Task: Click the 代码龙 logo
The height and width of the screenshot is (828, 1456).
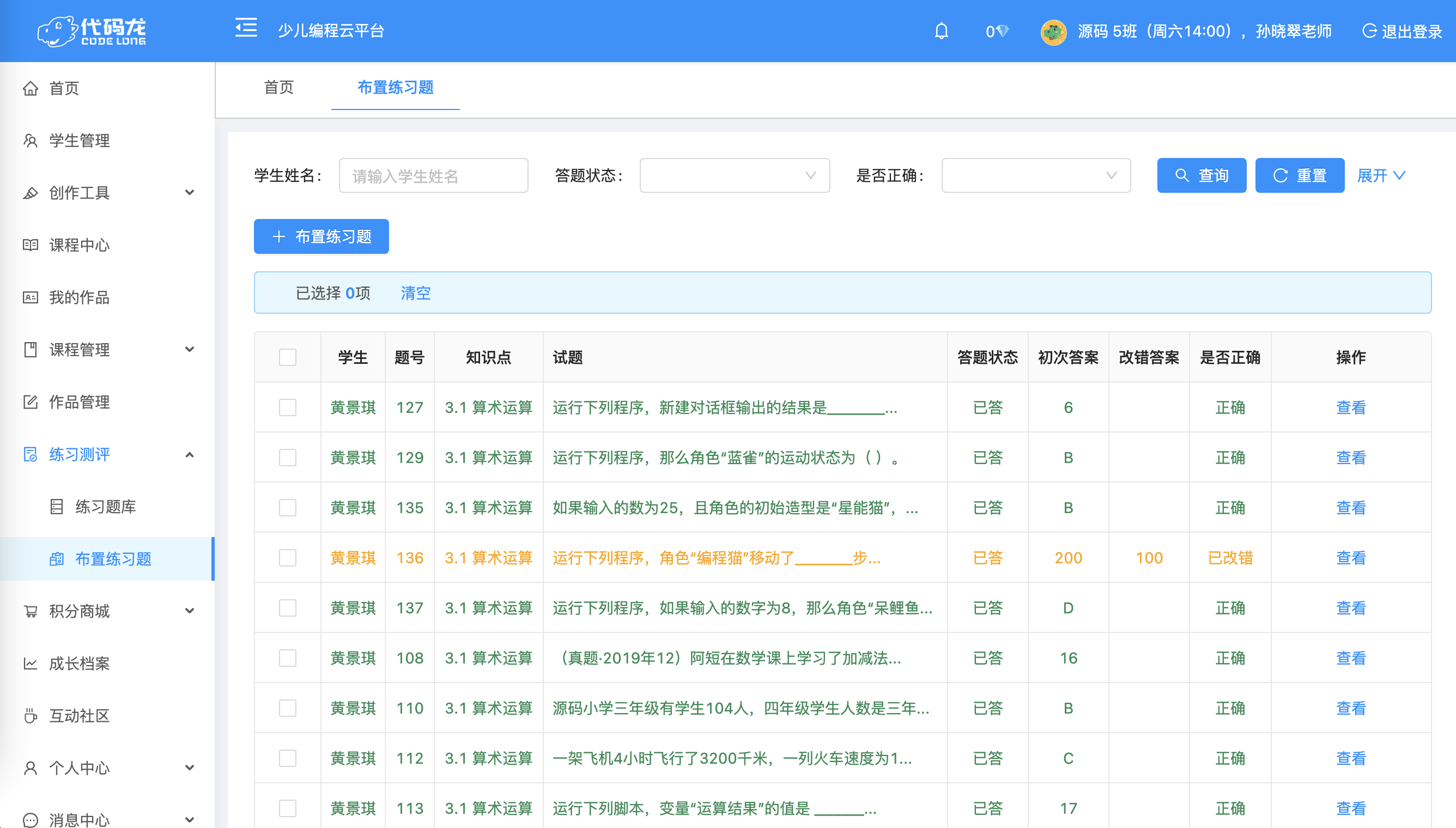Action: 92,31
